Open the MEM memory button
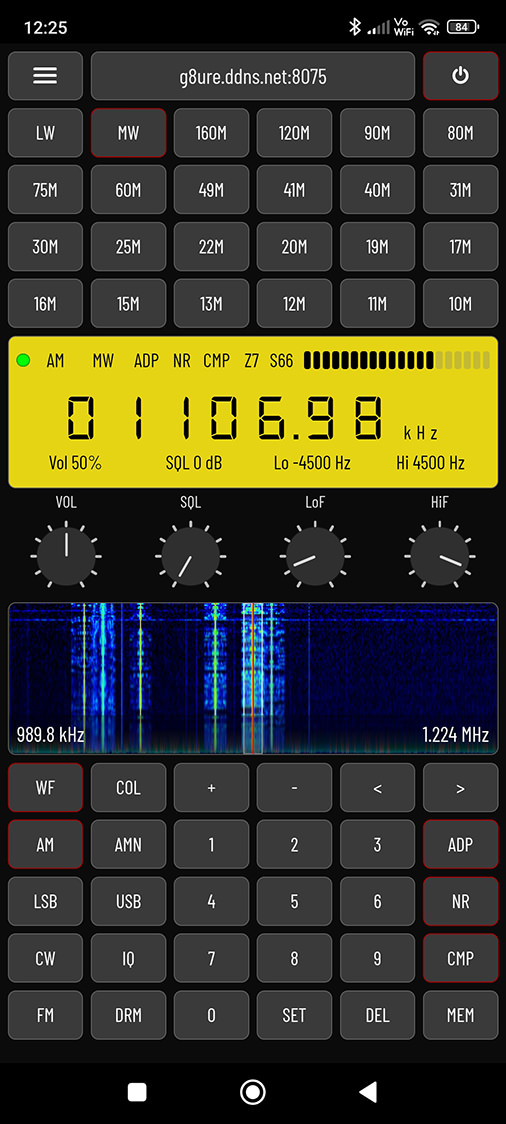Viewport: 506px width, 1124px height. pyautogui.click(x=460, y=1015)
